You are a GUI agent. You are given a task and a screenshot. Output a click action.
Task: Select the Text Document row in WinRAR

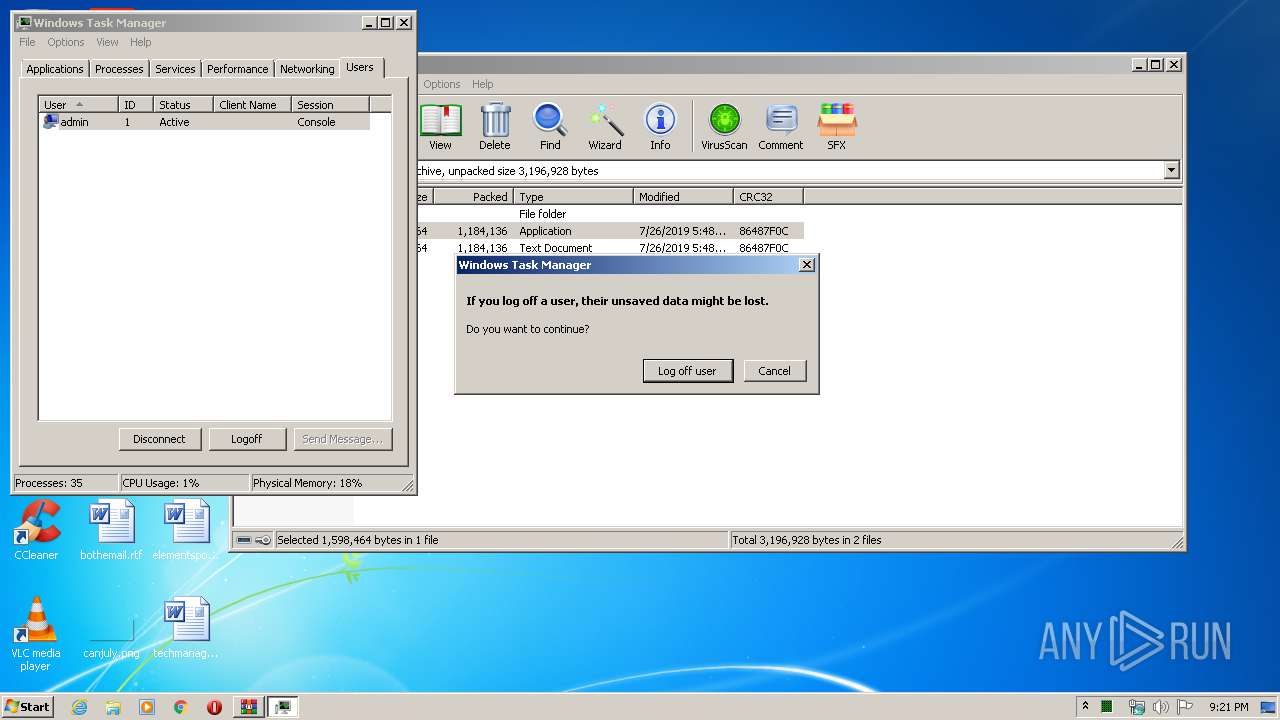pyautogui.click(x=610, y=248)
